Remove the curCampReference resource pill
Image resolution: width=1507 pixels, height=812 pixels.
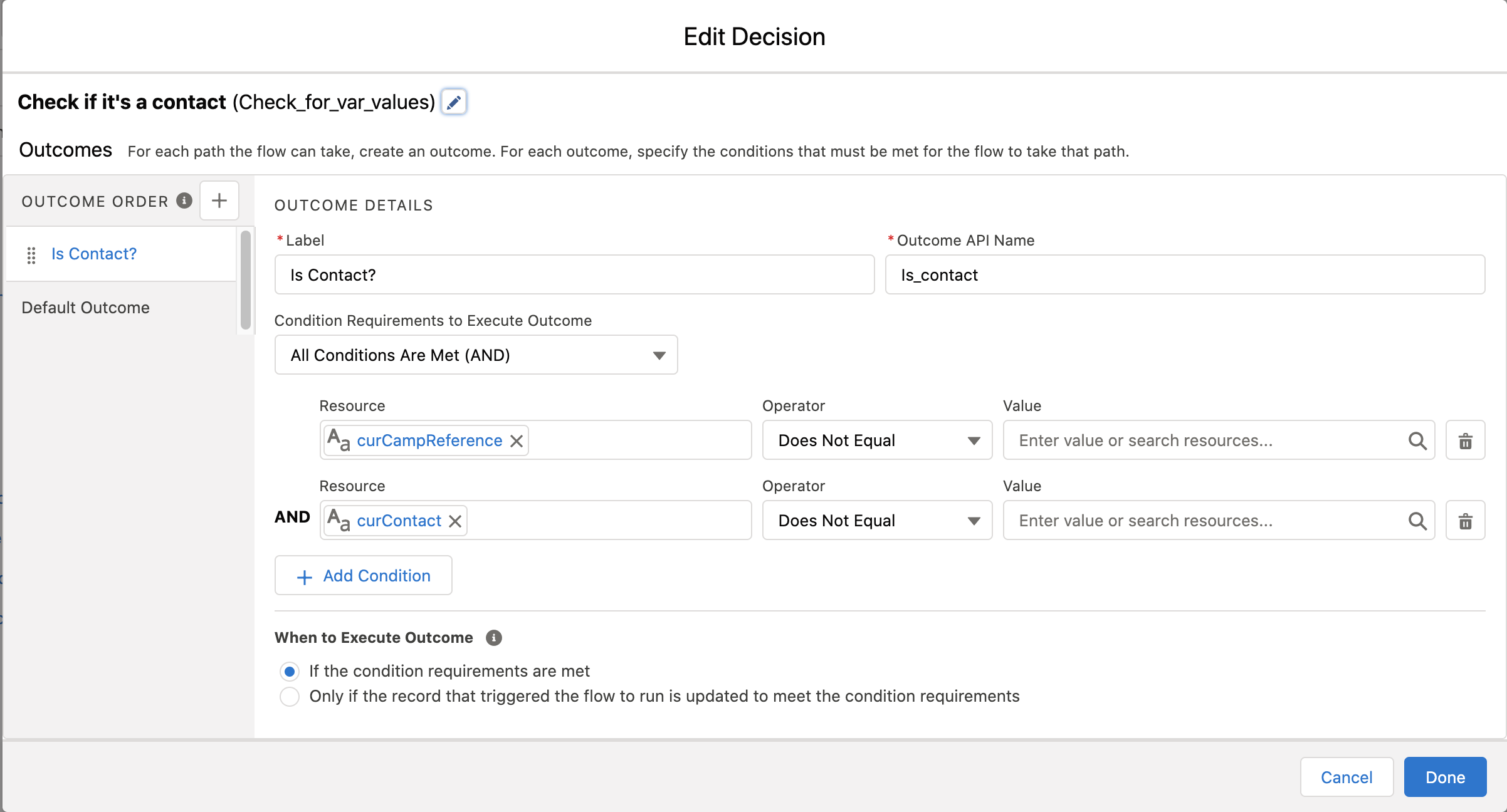pyautogui.click(x=517, y=441)
